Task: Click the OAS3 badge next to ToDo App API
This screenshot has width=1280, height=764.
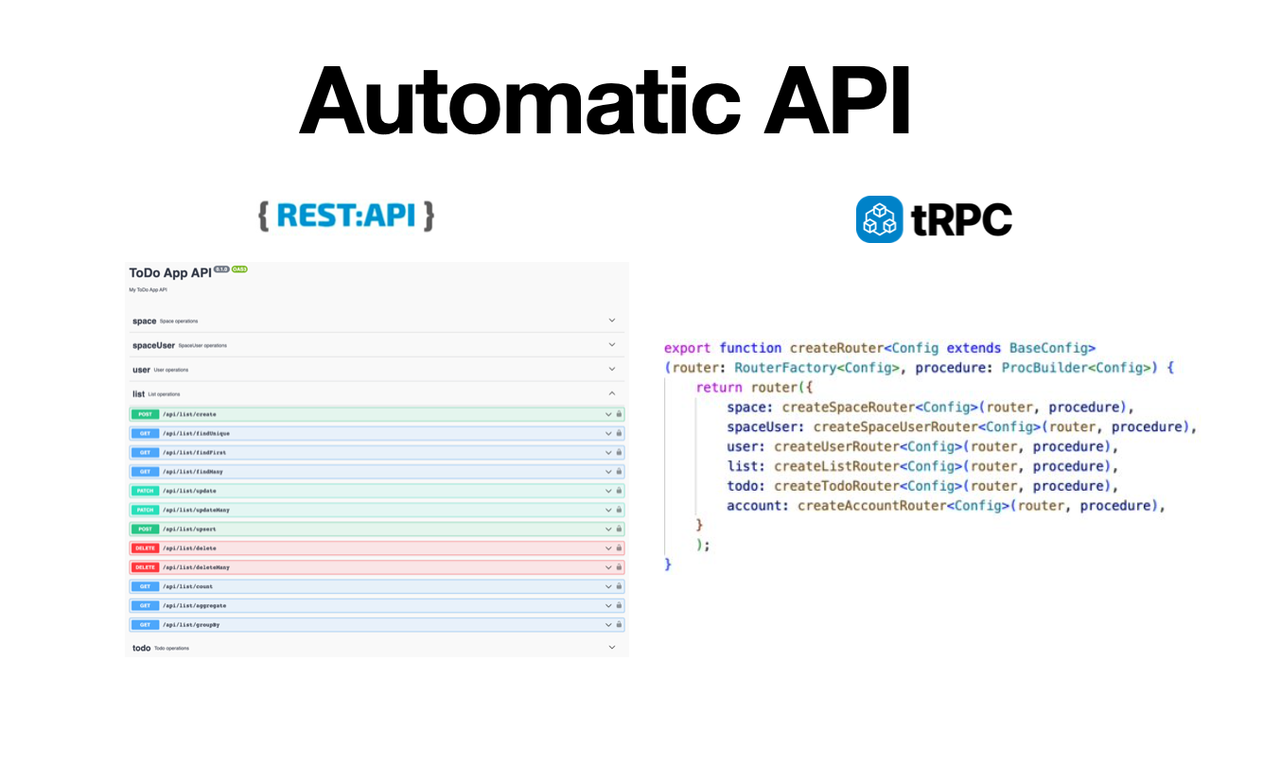Action: (x=237, y=271)
